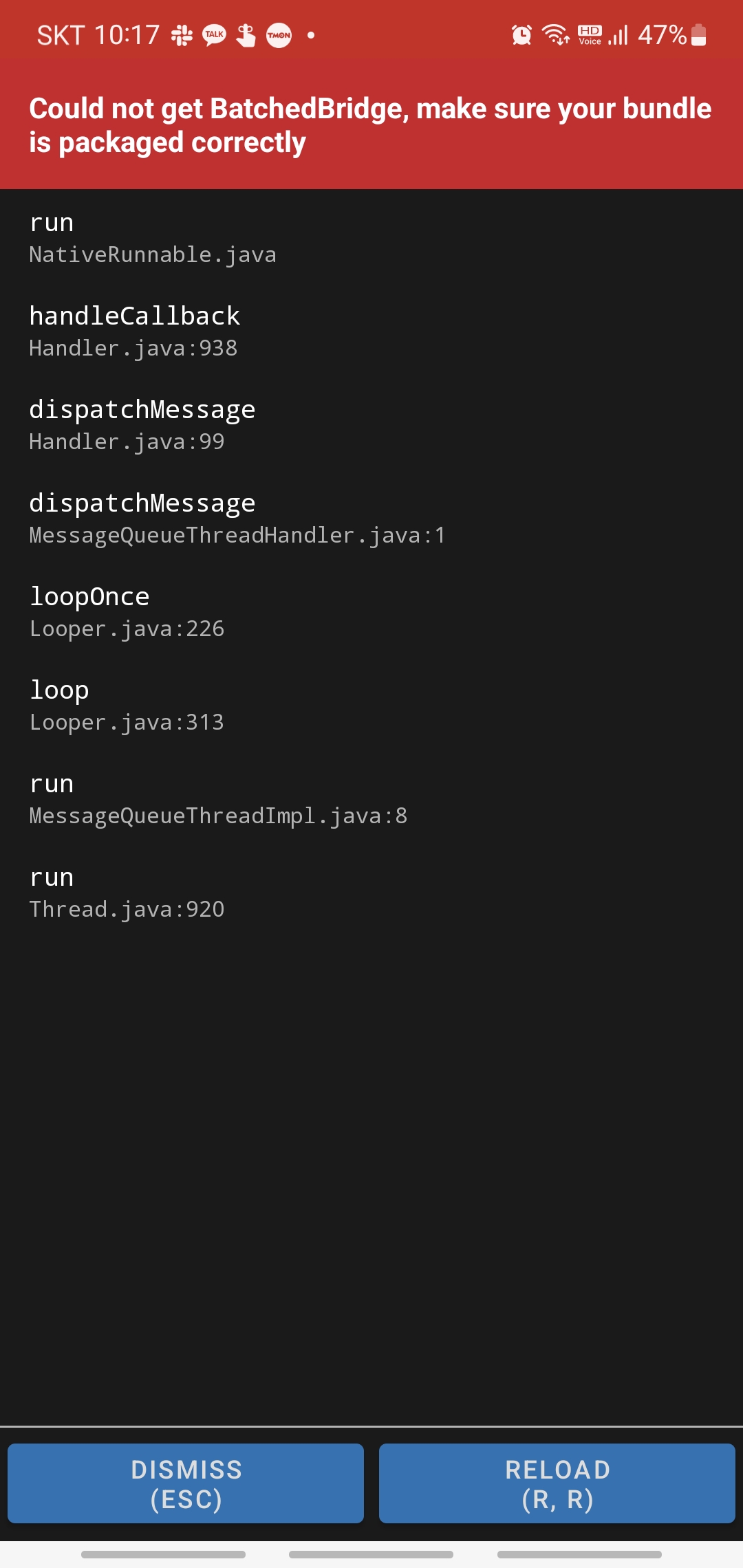This screenshot has width=743, height=1568.
Task: Select the handleCallback Handler.java:938 frame
Action: point(371,331)
